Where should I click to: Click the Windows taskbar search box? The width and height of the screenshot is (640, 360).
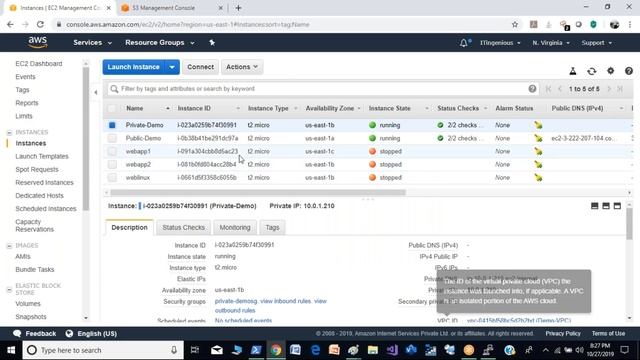pyautogui.click(x=103, y=350)
